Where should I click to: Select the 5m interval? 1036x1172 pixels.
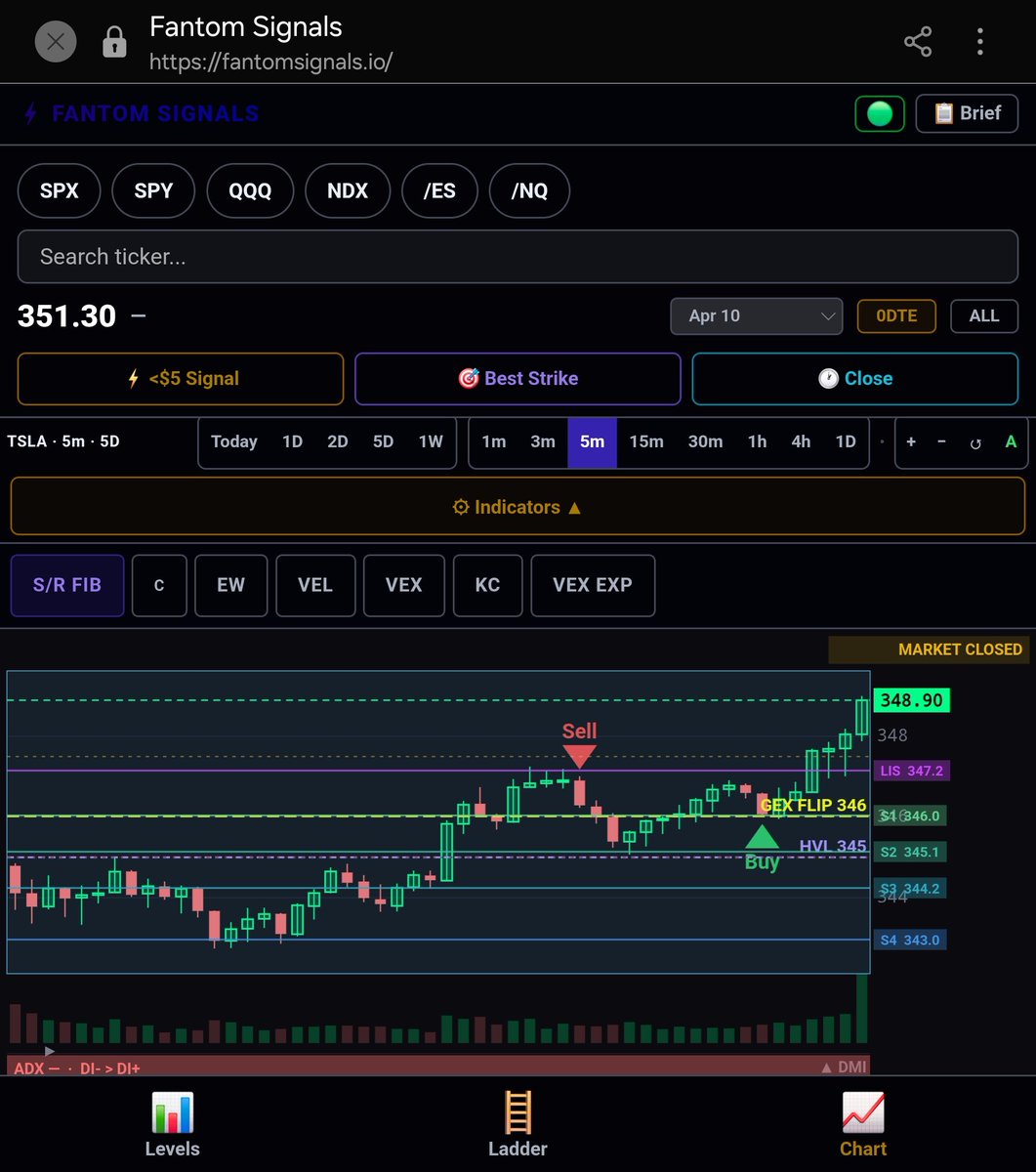[x=592, y=441]
